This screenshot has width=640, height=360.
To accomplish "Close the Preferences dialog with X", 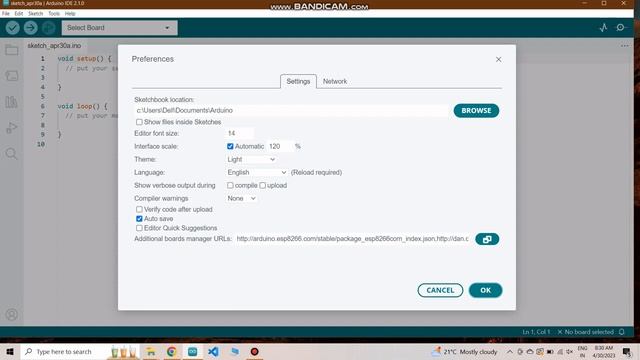I will click(498, 60).
